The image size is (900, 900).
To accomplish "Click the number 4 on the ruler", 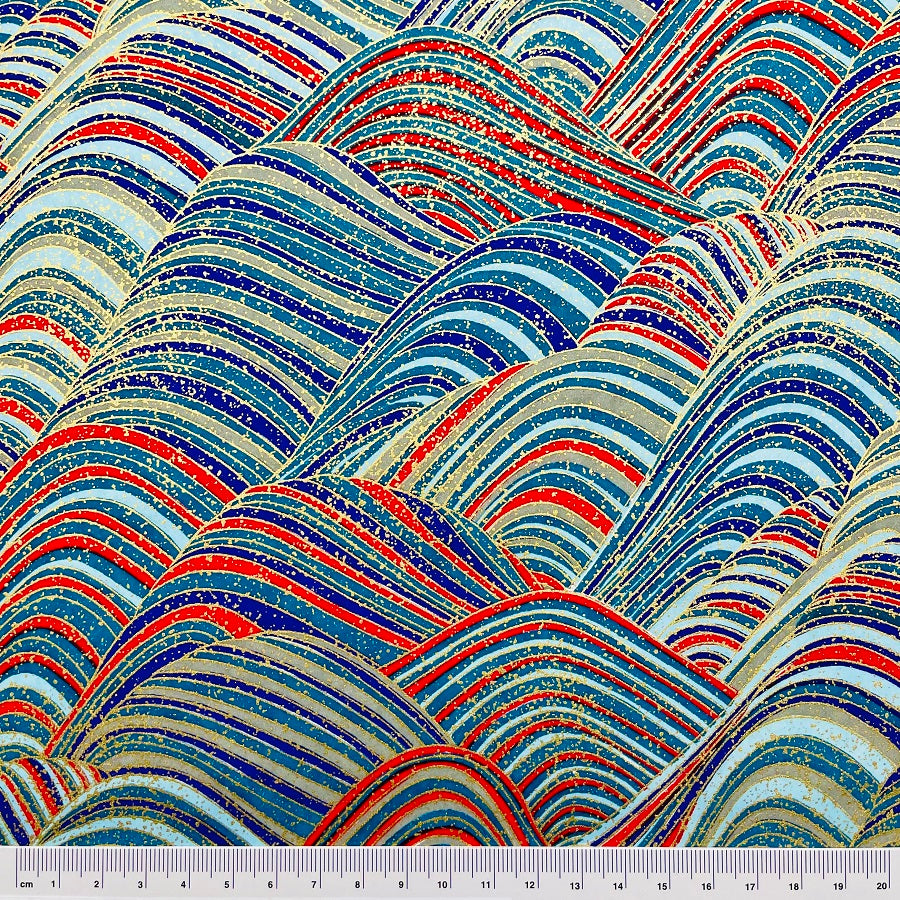I will point(184,884).
